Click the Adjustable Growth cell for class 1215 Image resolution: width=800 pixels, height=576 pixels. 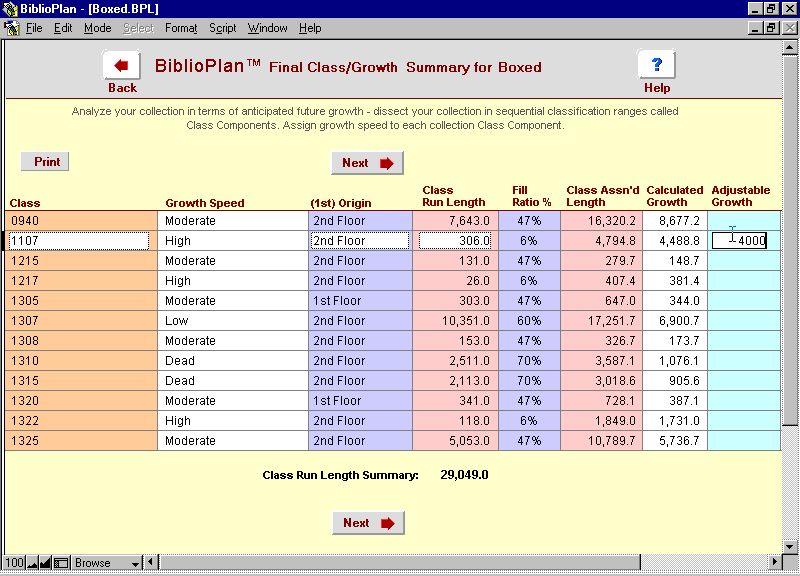744,261
